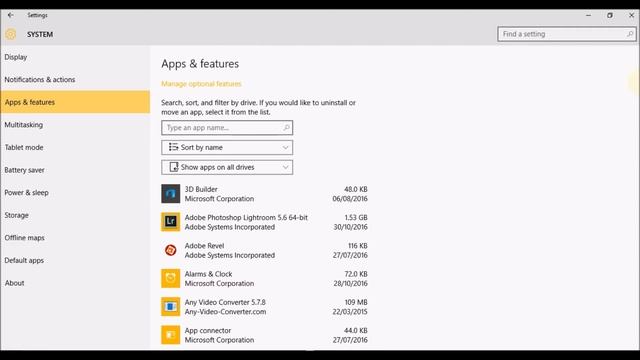
Task: Open the About page
Action: [x=75, y=283]
